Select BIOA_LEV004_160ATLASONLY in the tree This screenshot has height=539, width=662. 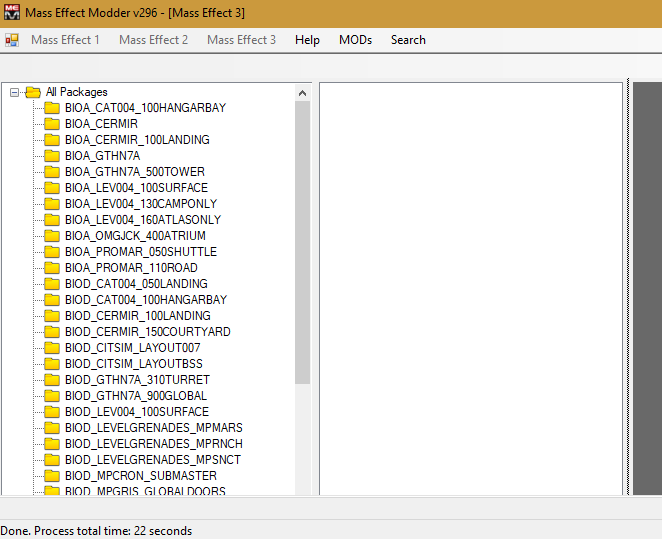tap(142, 220)
